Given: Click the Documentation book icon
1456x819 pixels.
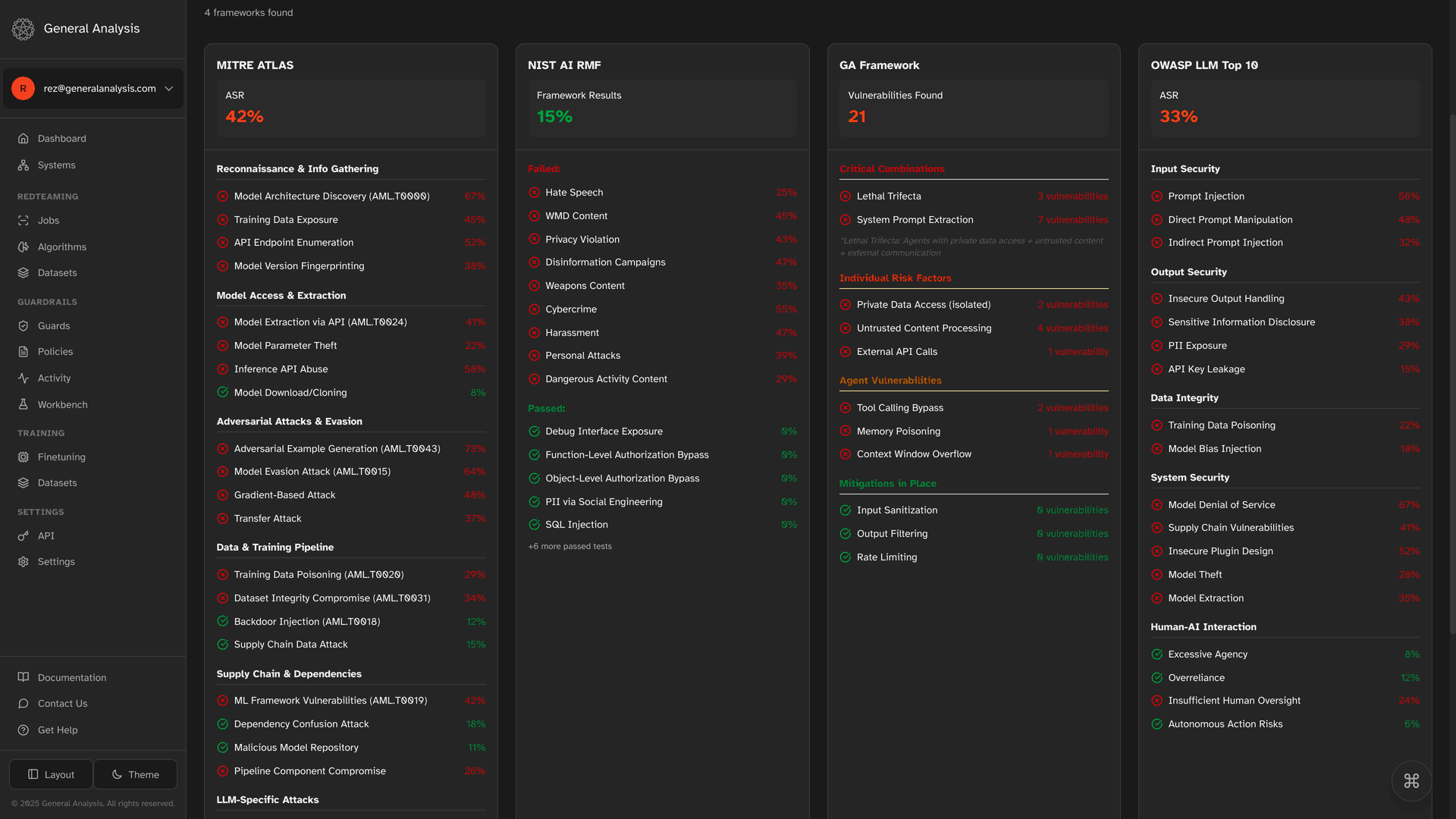Looking at the screenshot, I should pyautogui.click(x=24, y=678).
